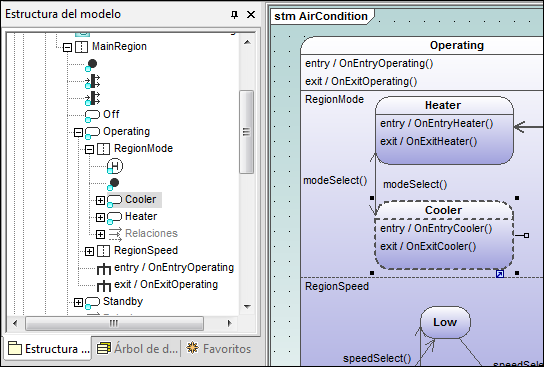544x367 pixels.
Task: Select the Heater item in model tree
Action: [141, 216]
